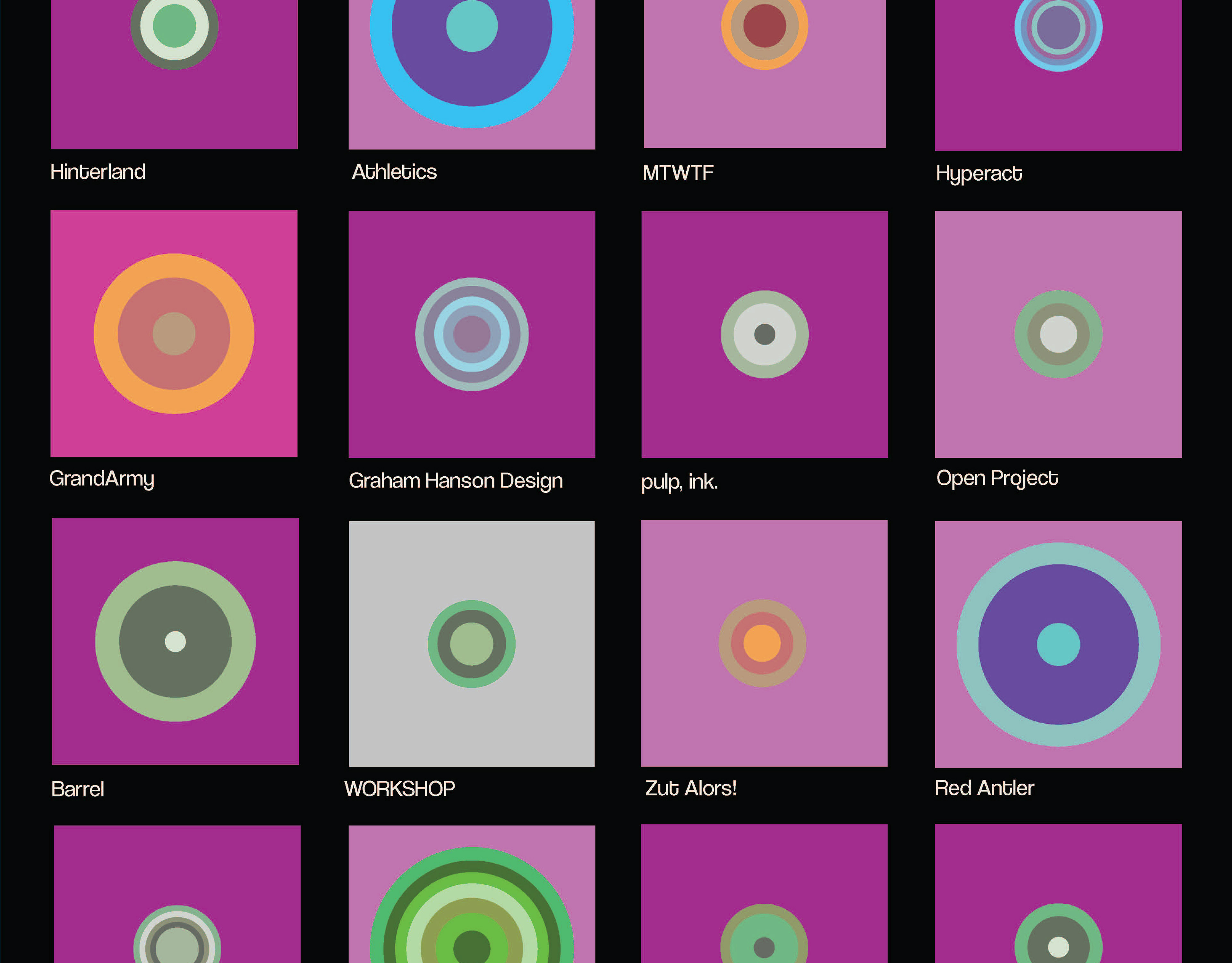Viewport: 1232px width, 963px height.
Task: Click the Hinterland label
Action: 98,172
